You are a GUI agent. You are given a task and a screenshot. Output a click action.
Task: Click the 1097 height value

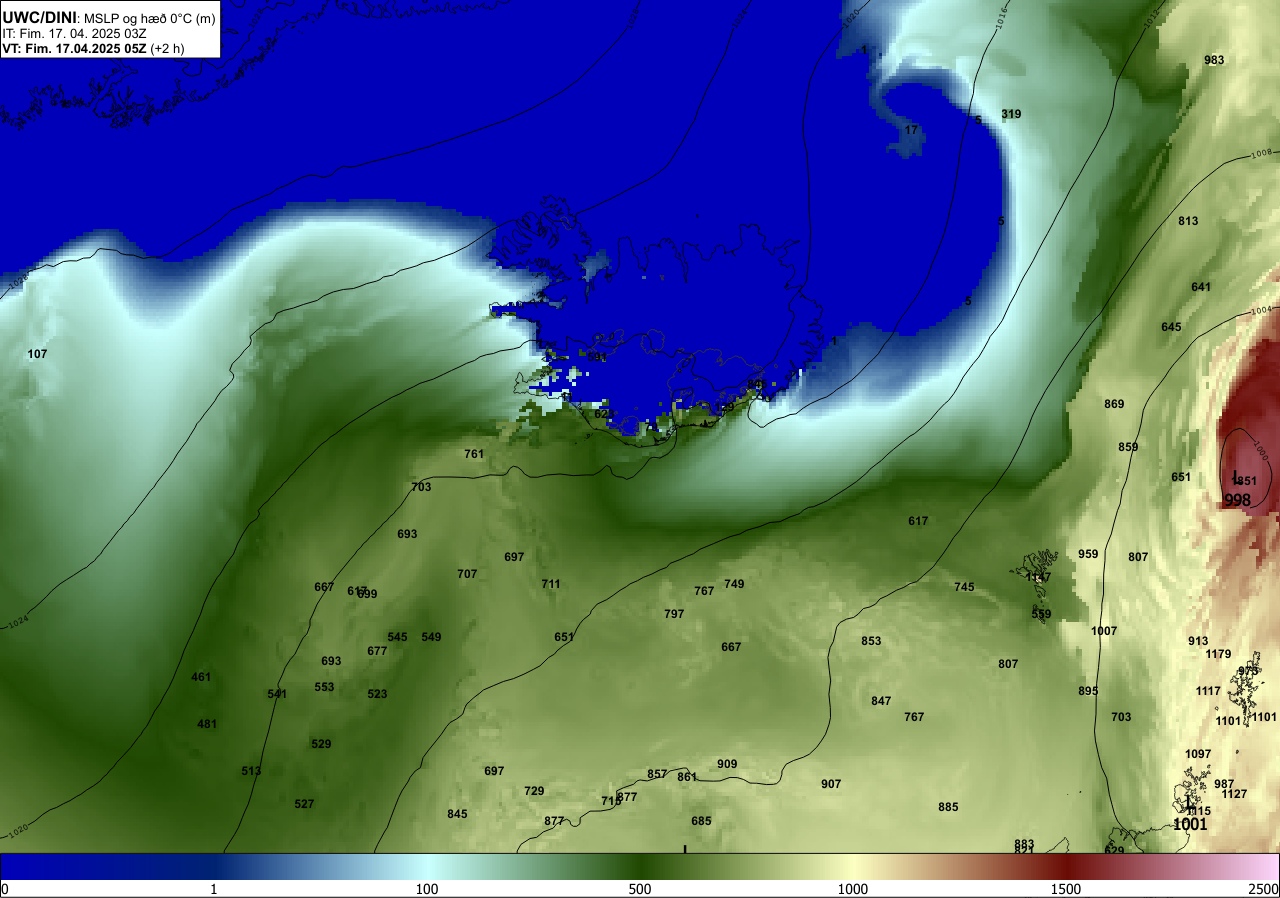pyautogui.click(x=1198, y=754)
